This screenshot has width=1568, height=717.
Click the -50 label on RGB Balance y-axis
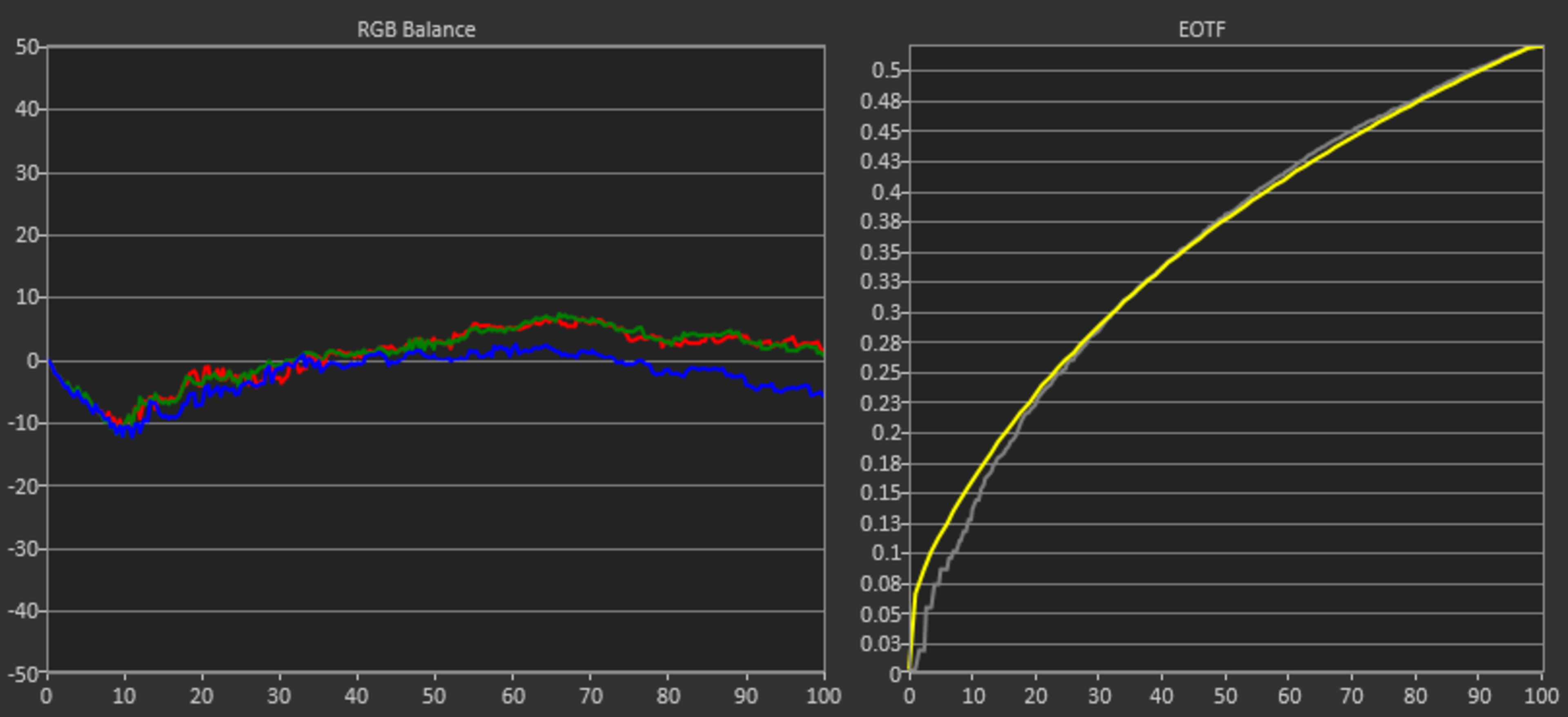pyautogui.click(x=23, y=675)
